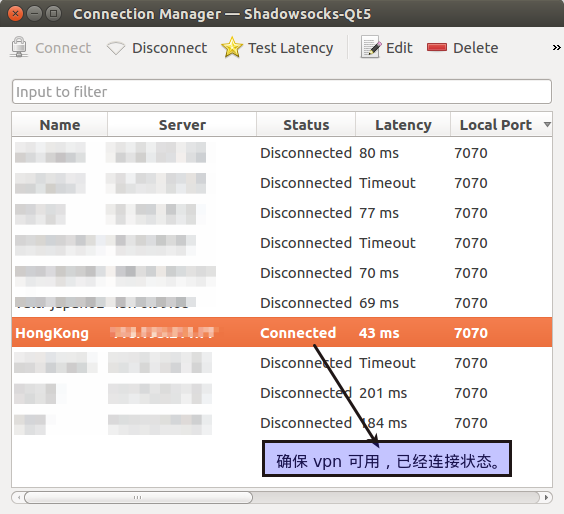Maximize the Shadowsocks-Qt5 window
564x514 pixels.
[x=53, y=14]
